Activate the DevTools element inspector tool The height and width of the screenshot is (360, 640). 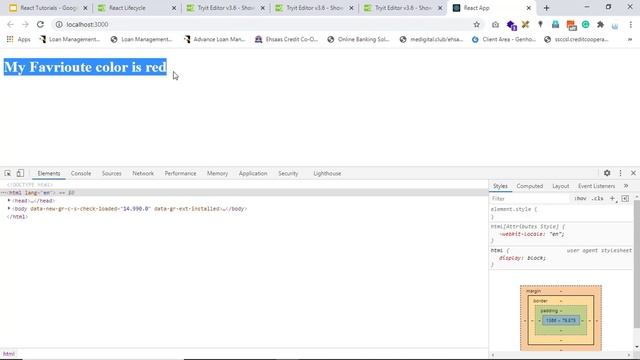pos(8,173)
